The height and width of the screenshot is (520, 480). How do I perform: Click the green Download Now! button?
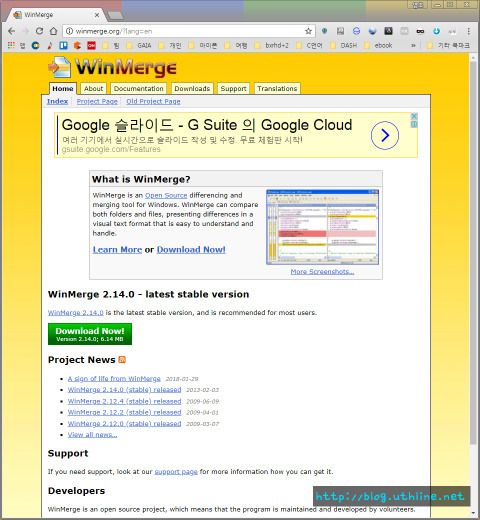click(x=90, y=334)
